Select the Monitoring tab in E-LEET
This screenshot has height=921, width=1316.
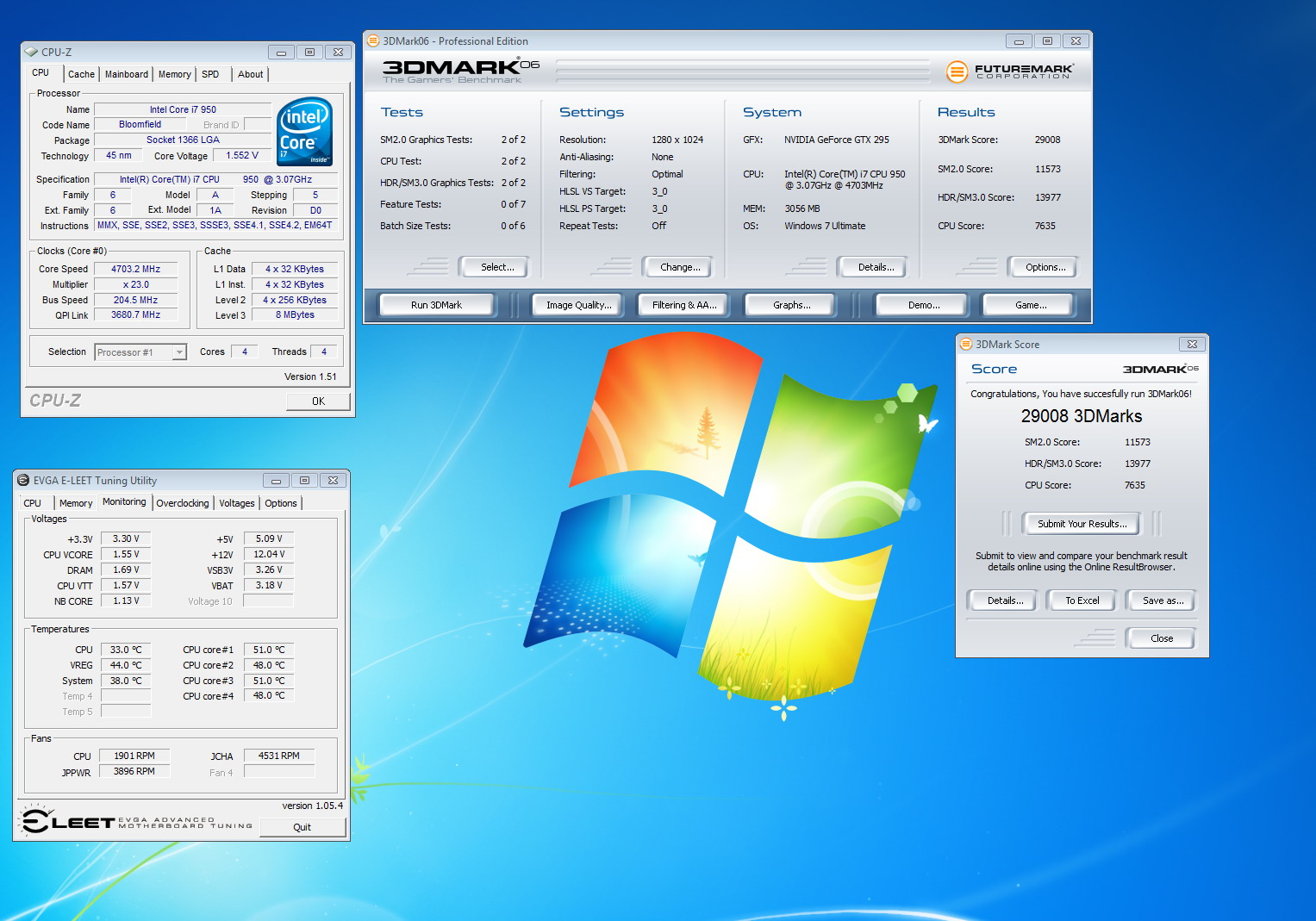[x=124, y=501]
